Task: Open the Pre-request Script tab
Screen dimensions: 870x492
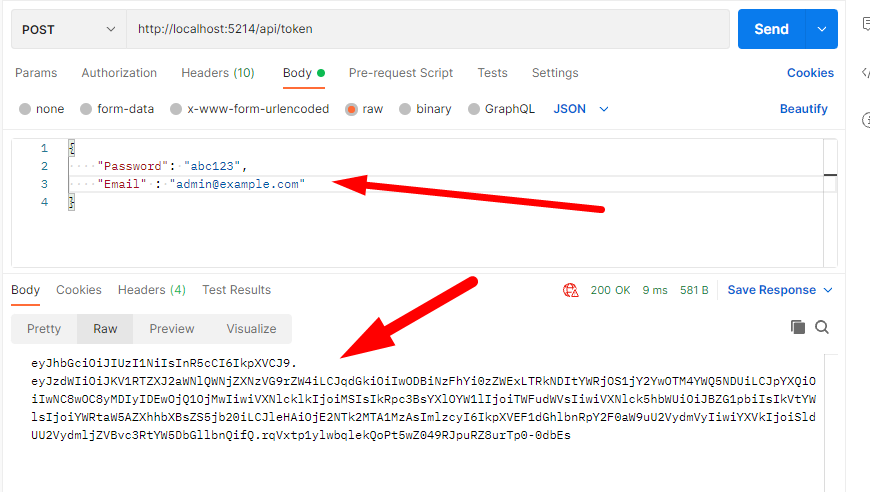Action: coord(400,73)
